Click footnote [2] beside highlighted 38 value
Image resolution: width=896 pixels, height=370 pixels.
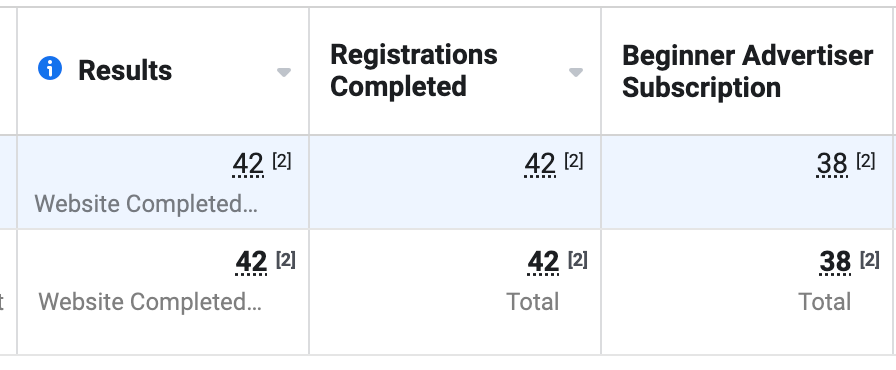[x=866, y=161]
